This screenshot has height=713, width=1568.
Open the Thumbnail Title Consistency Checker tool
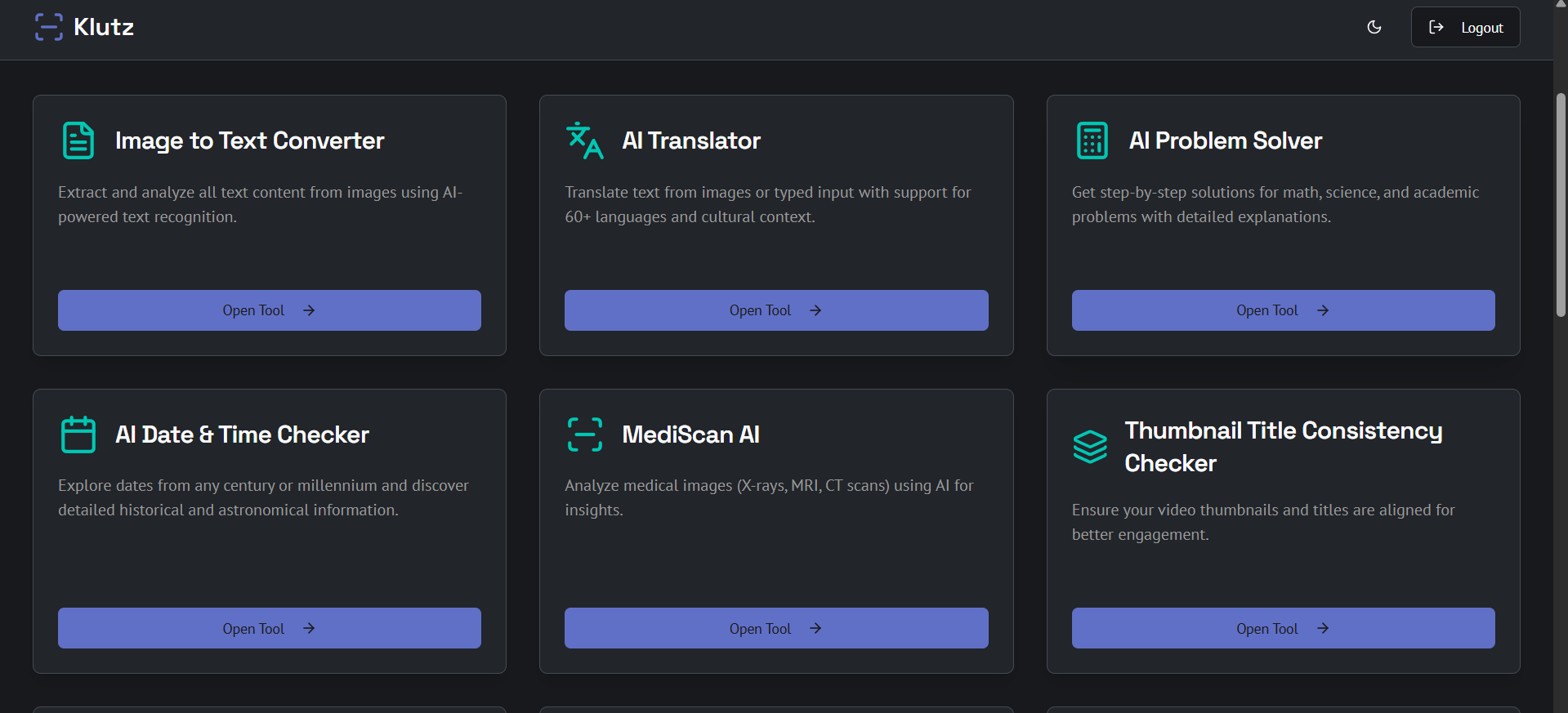1283,628
